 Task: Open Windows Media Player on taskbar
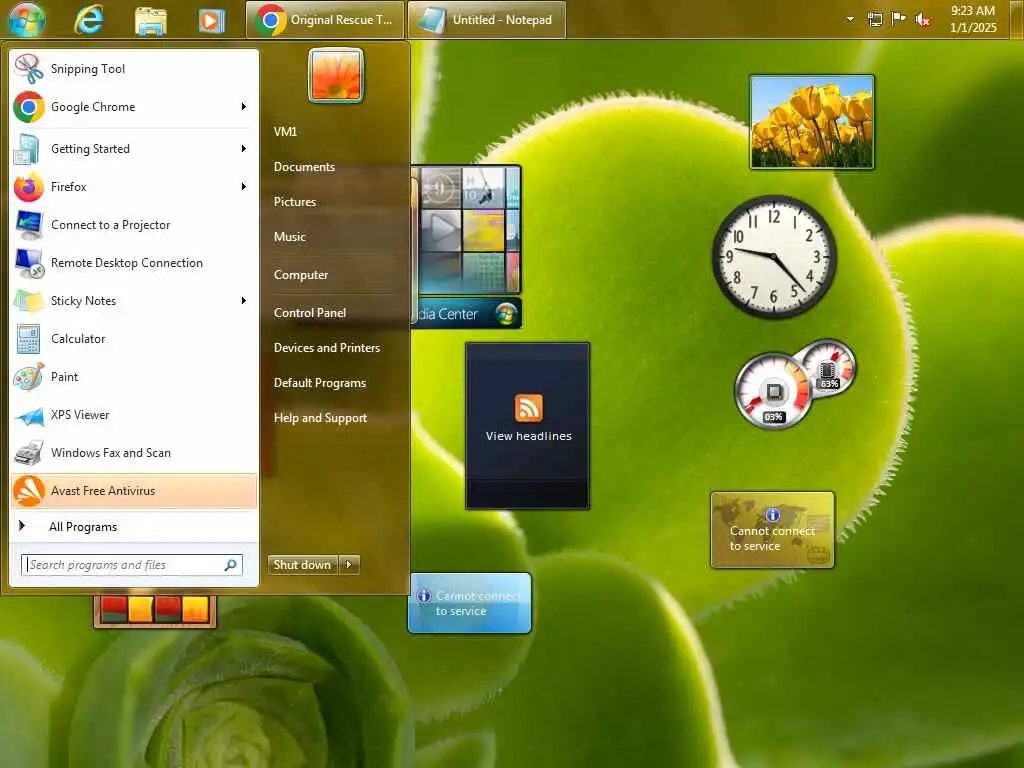coord(212,20)
